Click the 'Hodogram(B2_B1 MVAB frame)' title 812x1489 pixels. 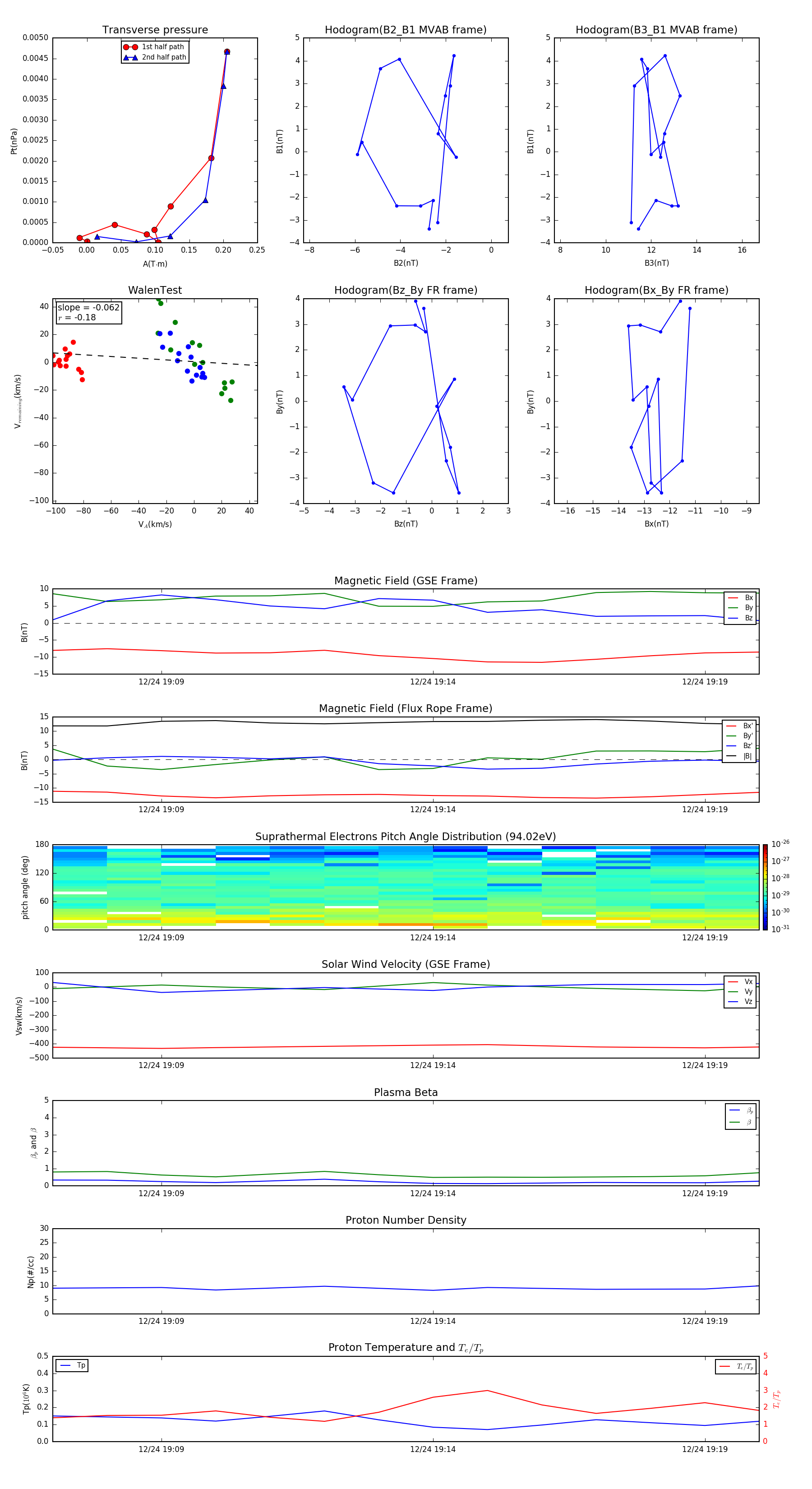406,29
